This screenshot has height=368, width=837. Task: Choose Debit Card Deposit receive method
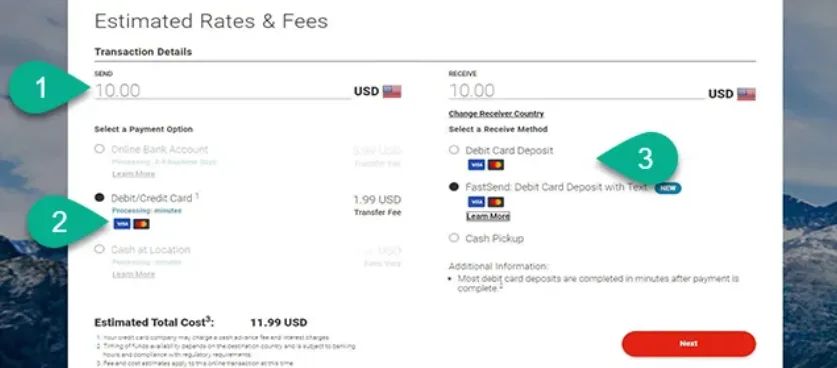454,150
